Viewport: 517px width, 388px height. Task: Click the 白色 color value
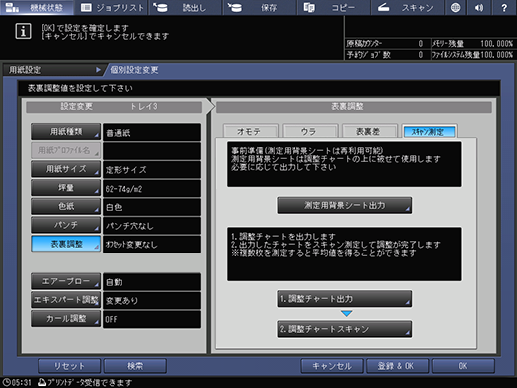click(152, 207)
